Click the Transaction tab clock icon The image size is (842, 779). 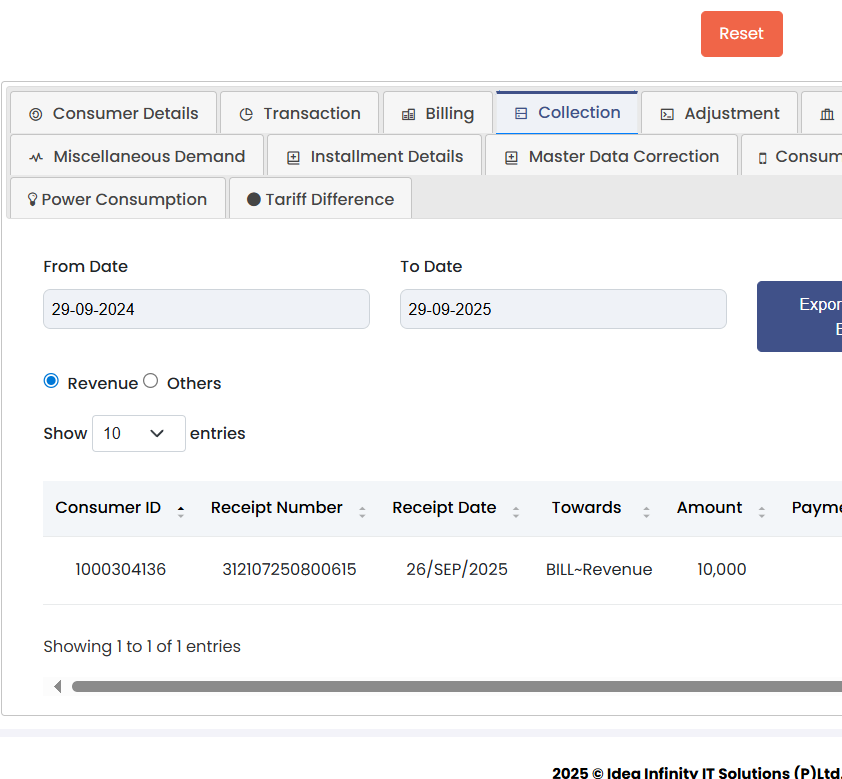tap(246, 114)
